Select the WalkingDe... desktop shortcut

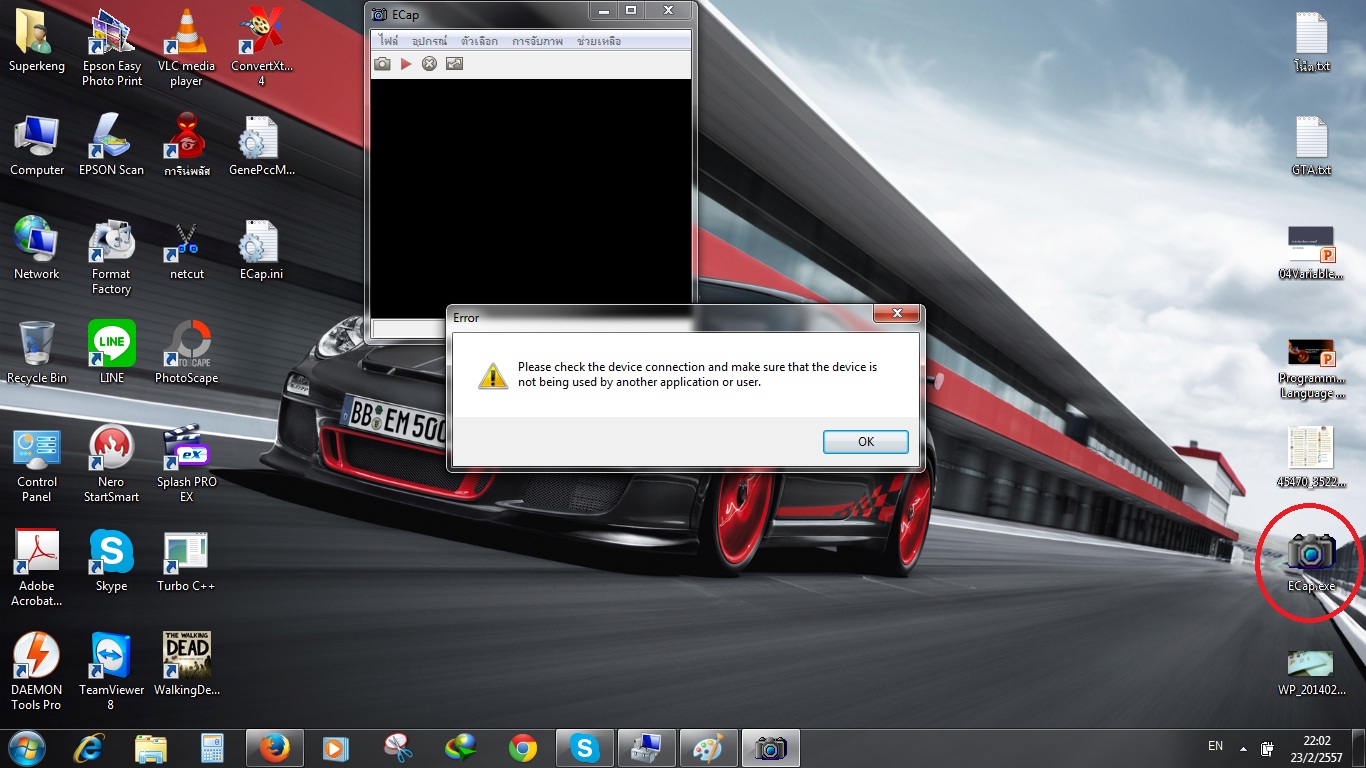click(186, 665)
